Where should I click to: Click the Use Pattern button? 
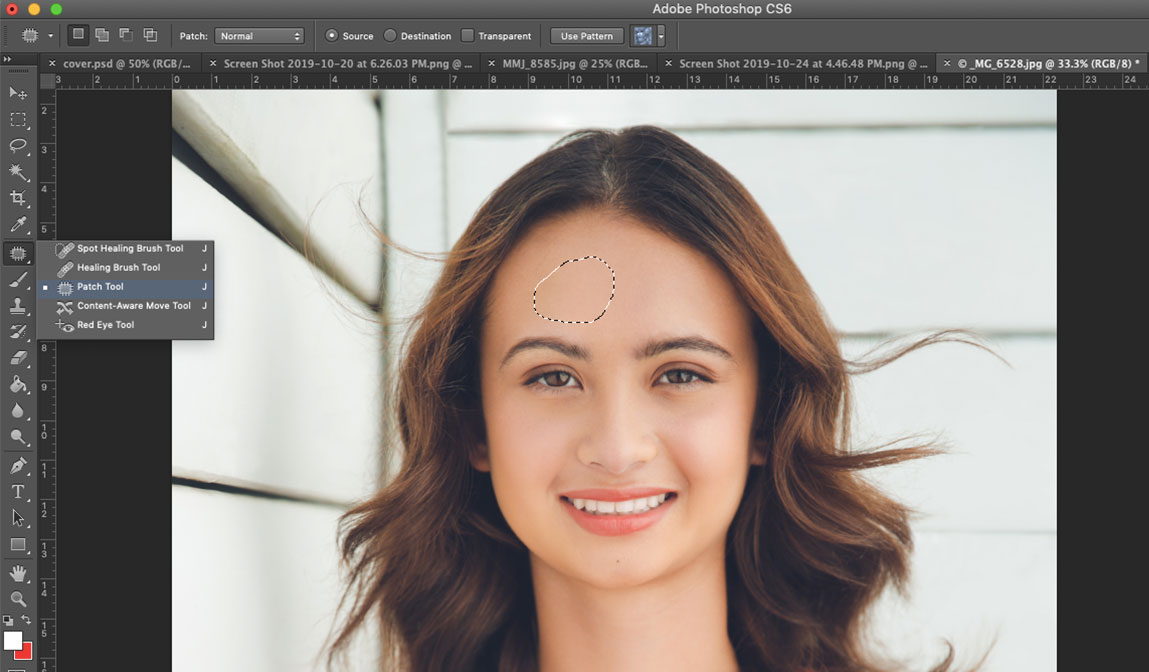click(587, 36)
